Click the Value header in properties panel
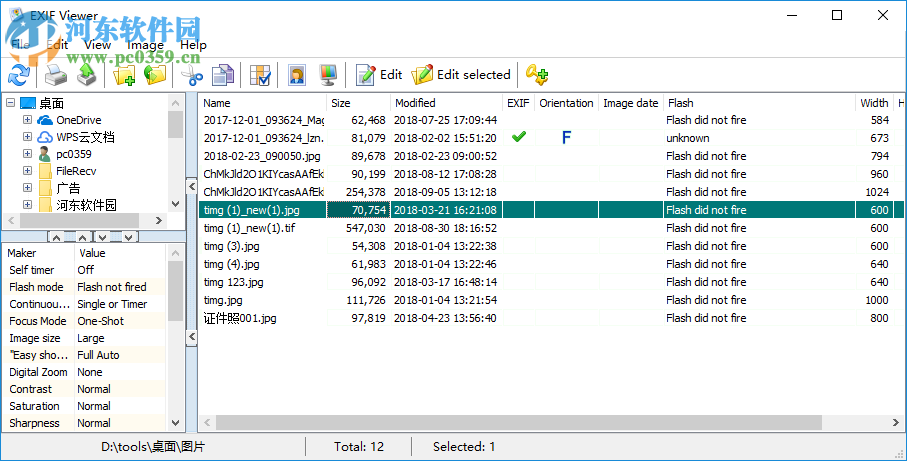 tap(120, 253)
